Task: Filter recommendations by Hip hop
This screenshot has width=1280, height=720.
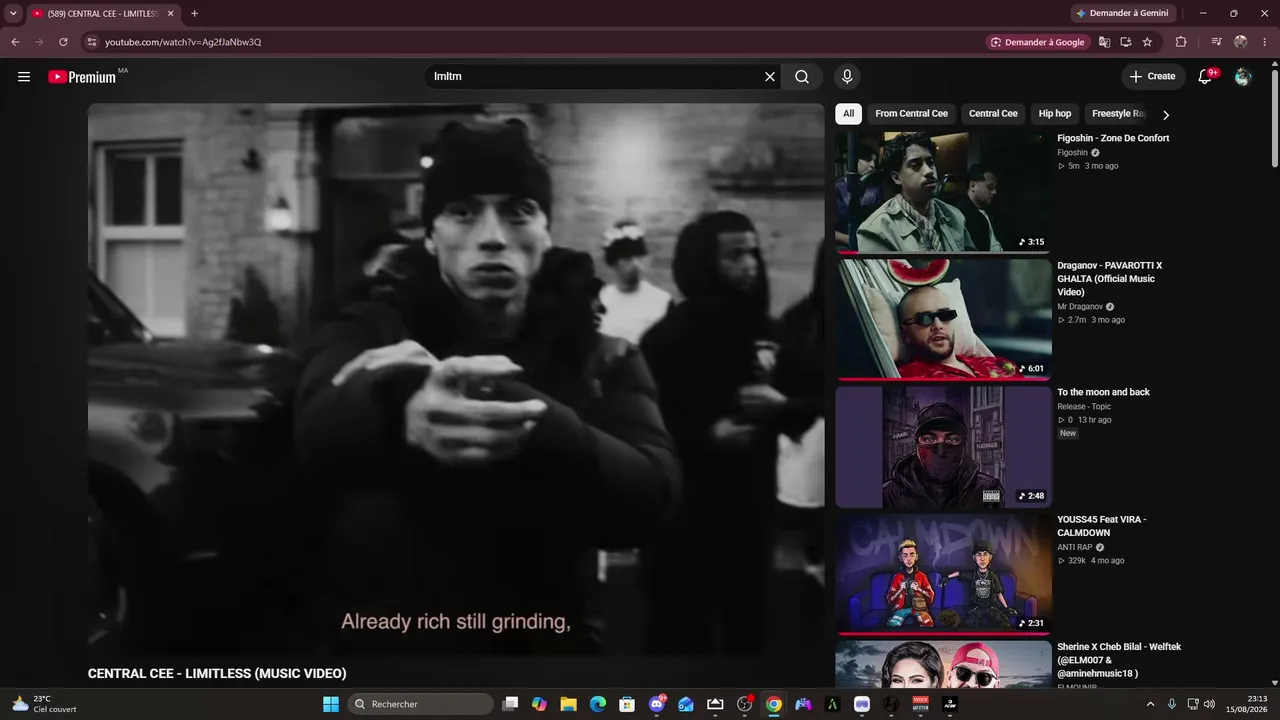Action: (x=1055, y=114)
